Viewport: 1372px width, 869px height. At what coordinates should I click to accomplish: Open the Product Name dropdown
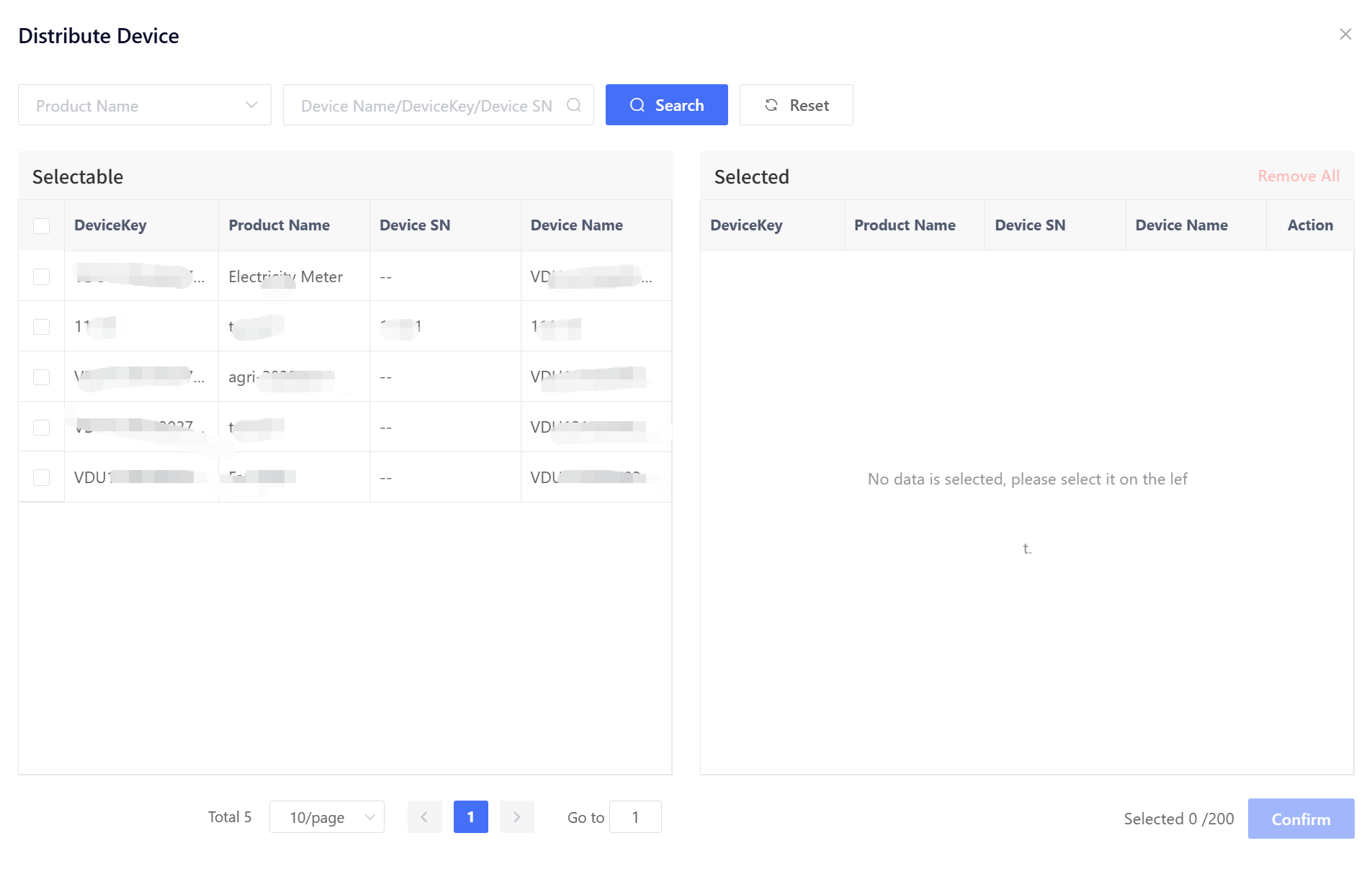tap(145, 105)
